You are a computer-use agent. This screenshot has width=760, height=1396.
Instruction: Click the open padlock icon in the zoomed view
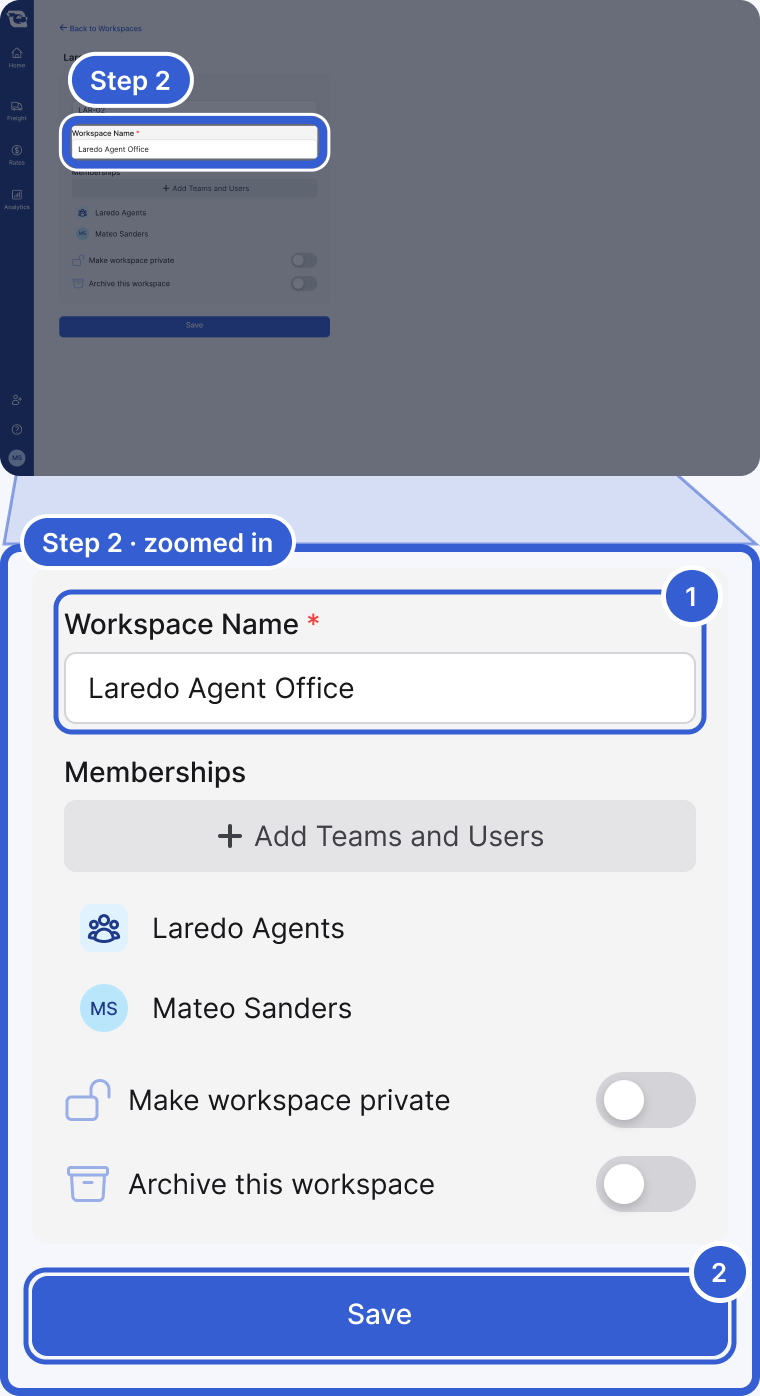coord(87,1100)
